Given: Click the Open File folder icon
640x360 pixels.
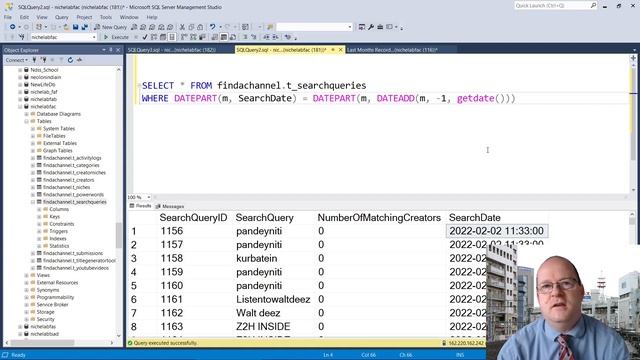Looking at the screenshot, I should 66,27.
